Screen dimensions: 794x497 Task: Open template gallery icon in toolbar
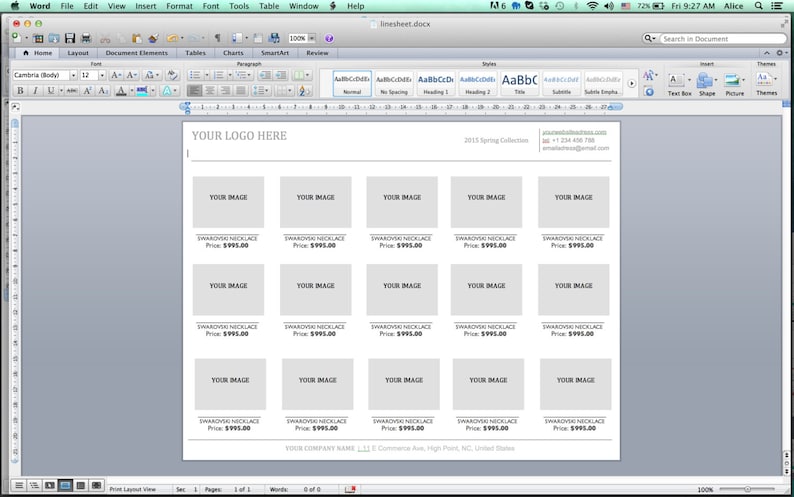click(38, 39)
